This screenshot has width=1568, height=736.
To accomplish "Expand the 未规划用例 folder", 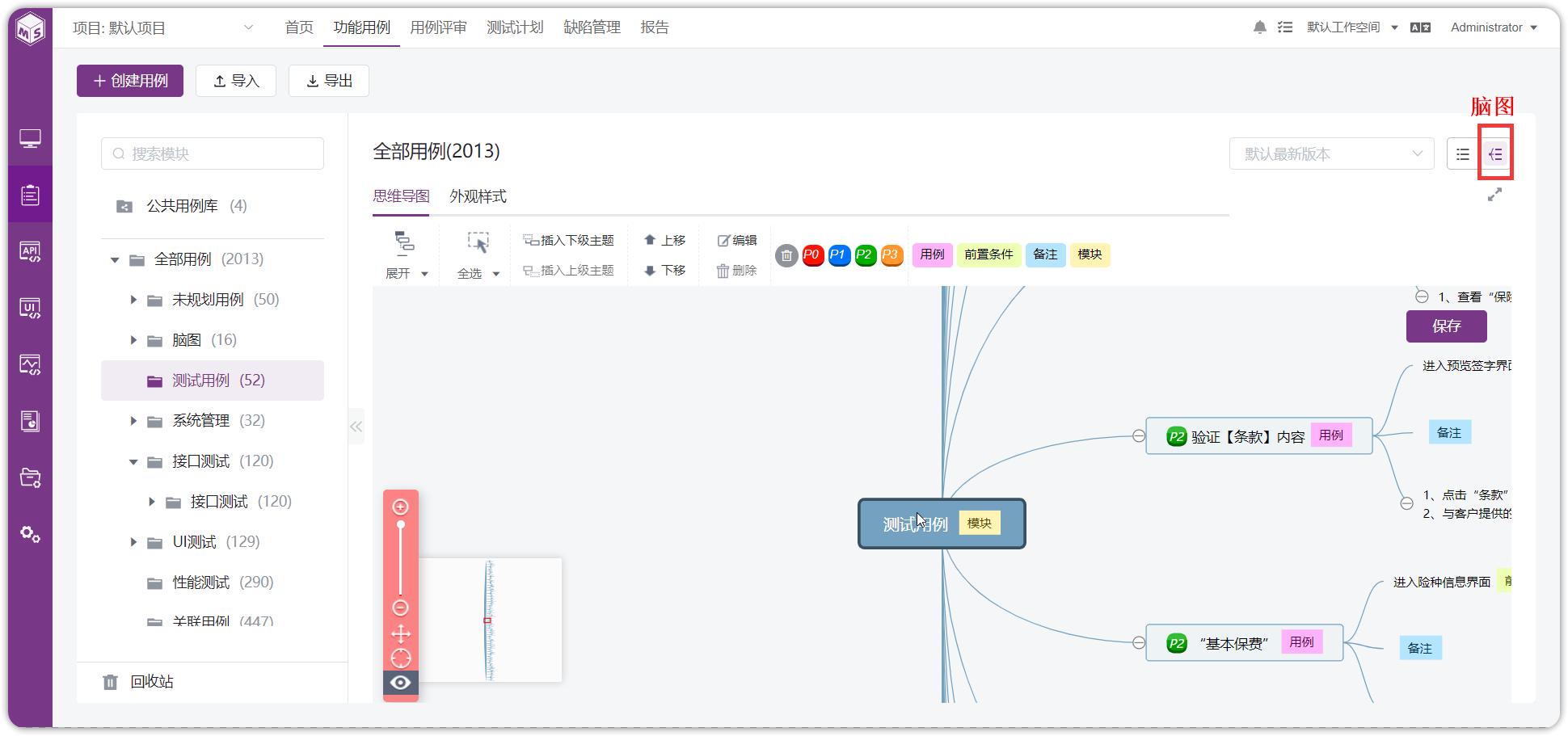I will pyautogui.click(x=133, y=300).
